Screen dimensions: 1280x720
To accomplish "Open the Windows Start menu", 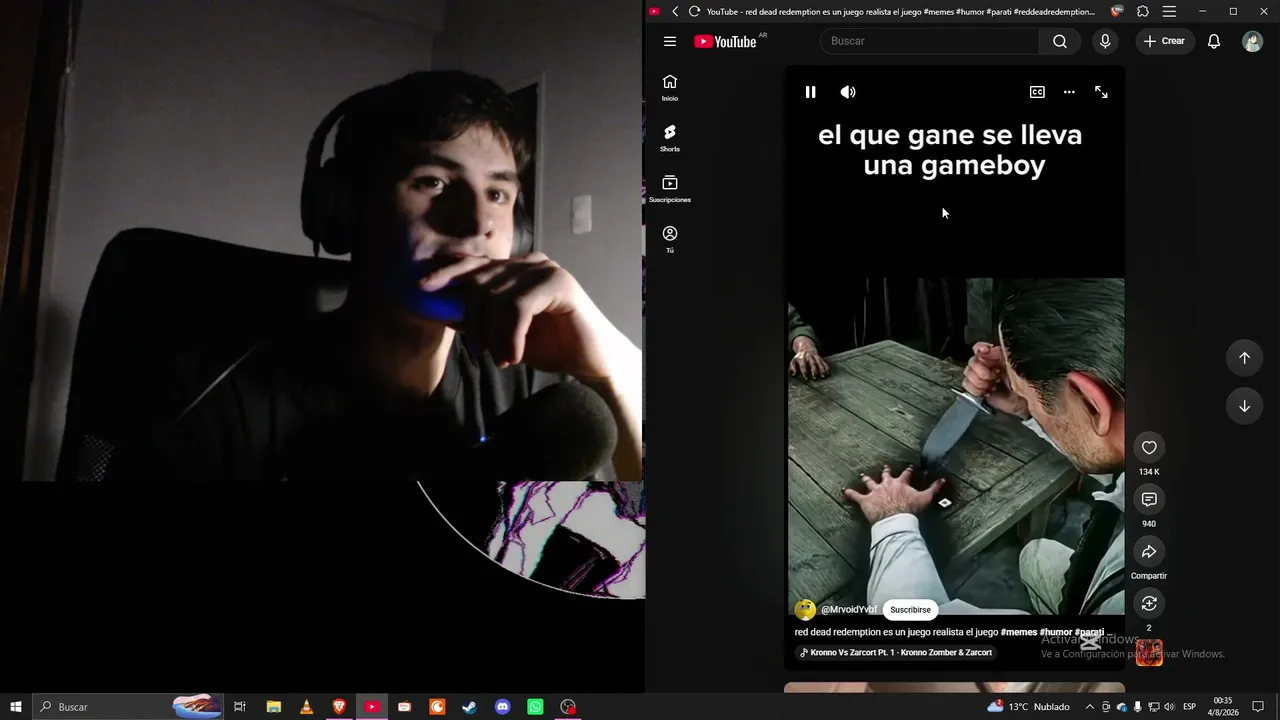I will 16,707.
